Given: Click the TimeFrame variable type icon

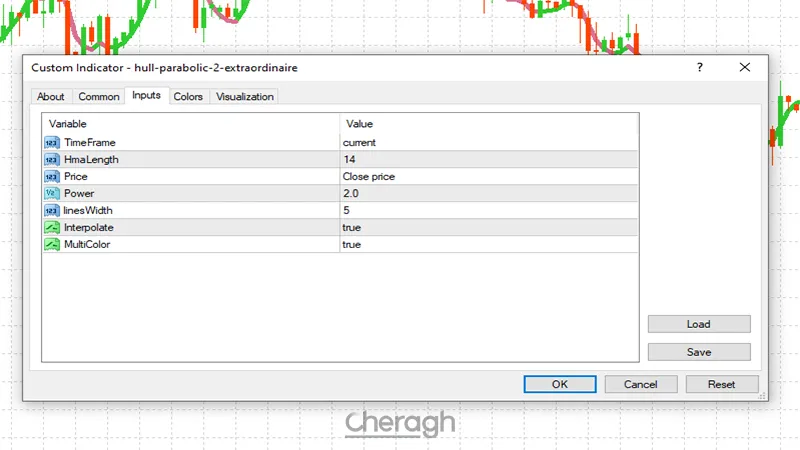Looking at the screenshot, I should tap(52, 143).
